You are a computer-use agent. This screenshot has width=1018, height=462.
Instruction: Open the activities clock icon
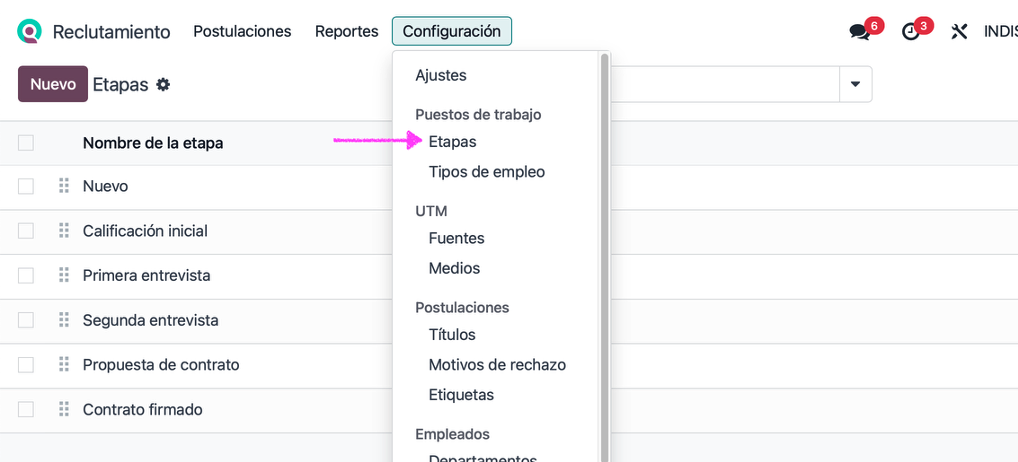pyautogui.click(x=910, y=32)
